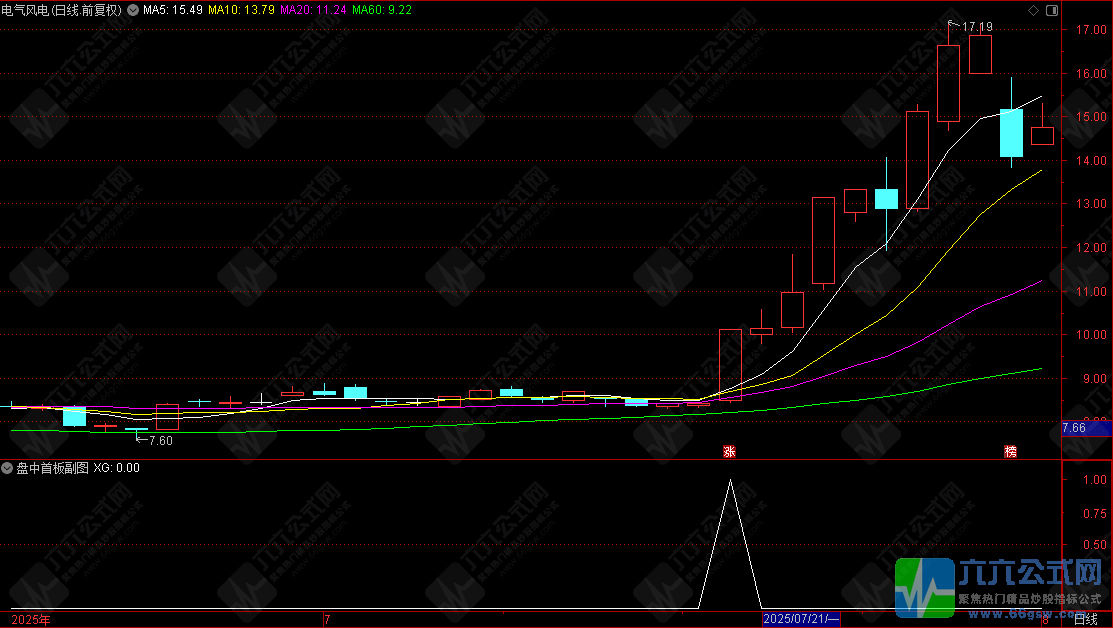The image size is (1113, 628).
Task: Click the 1.00 sub-chart axis label
Action: 1094,480
